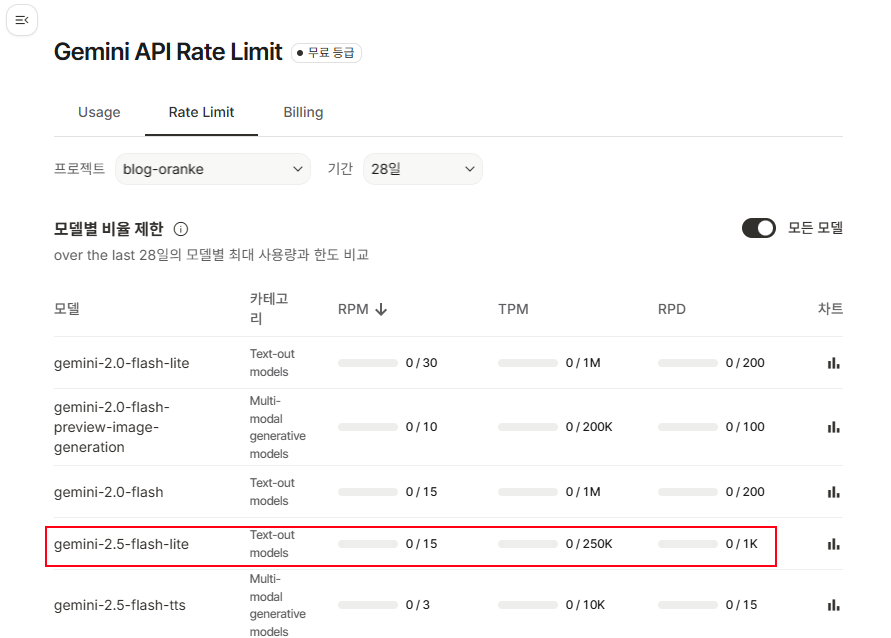Screen dimensions: 891x638
Task: Click the TPM column header
Action: point(513,309)
